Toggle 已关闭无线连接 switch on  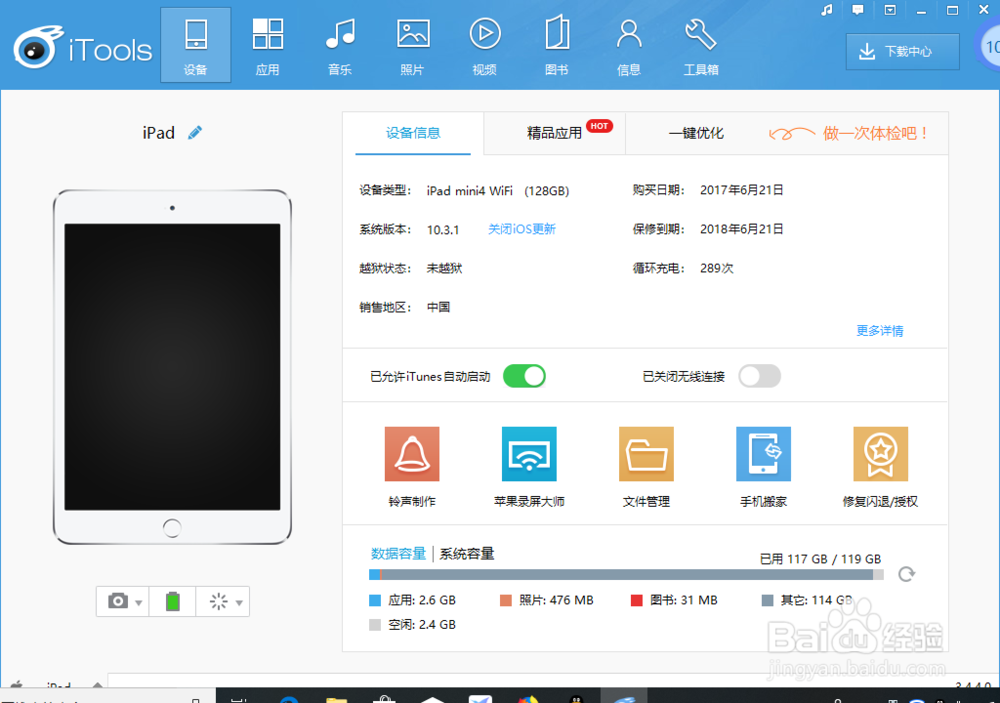(x=760, y=376)
